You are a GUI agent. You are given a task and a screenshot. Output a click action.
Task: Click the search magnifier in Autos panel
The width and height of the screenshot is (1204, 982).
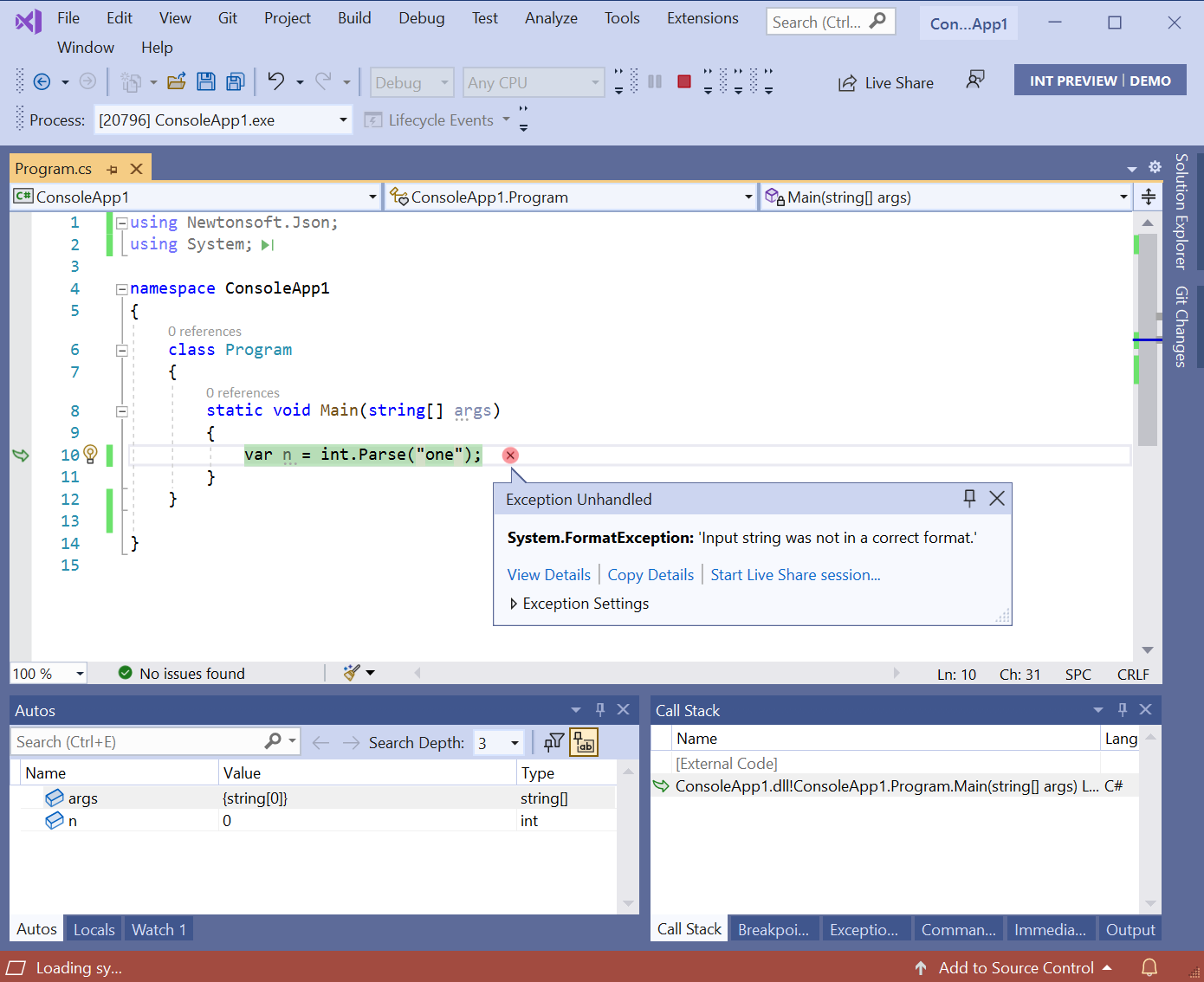[273, 741]
